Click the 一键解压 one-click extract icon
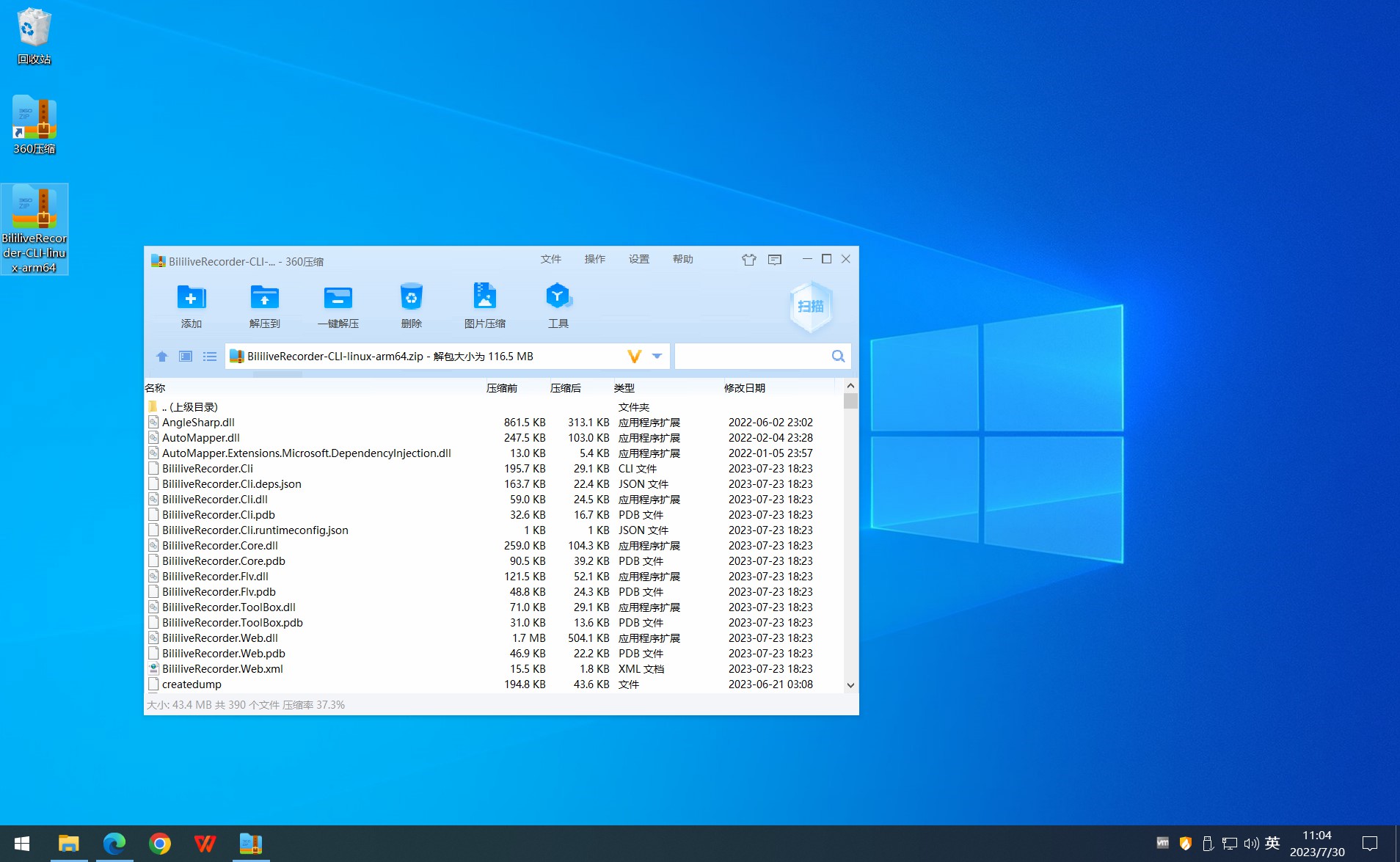The image size is (1400, 862). point(338,299)
